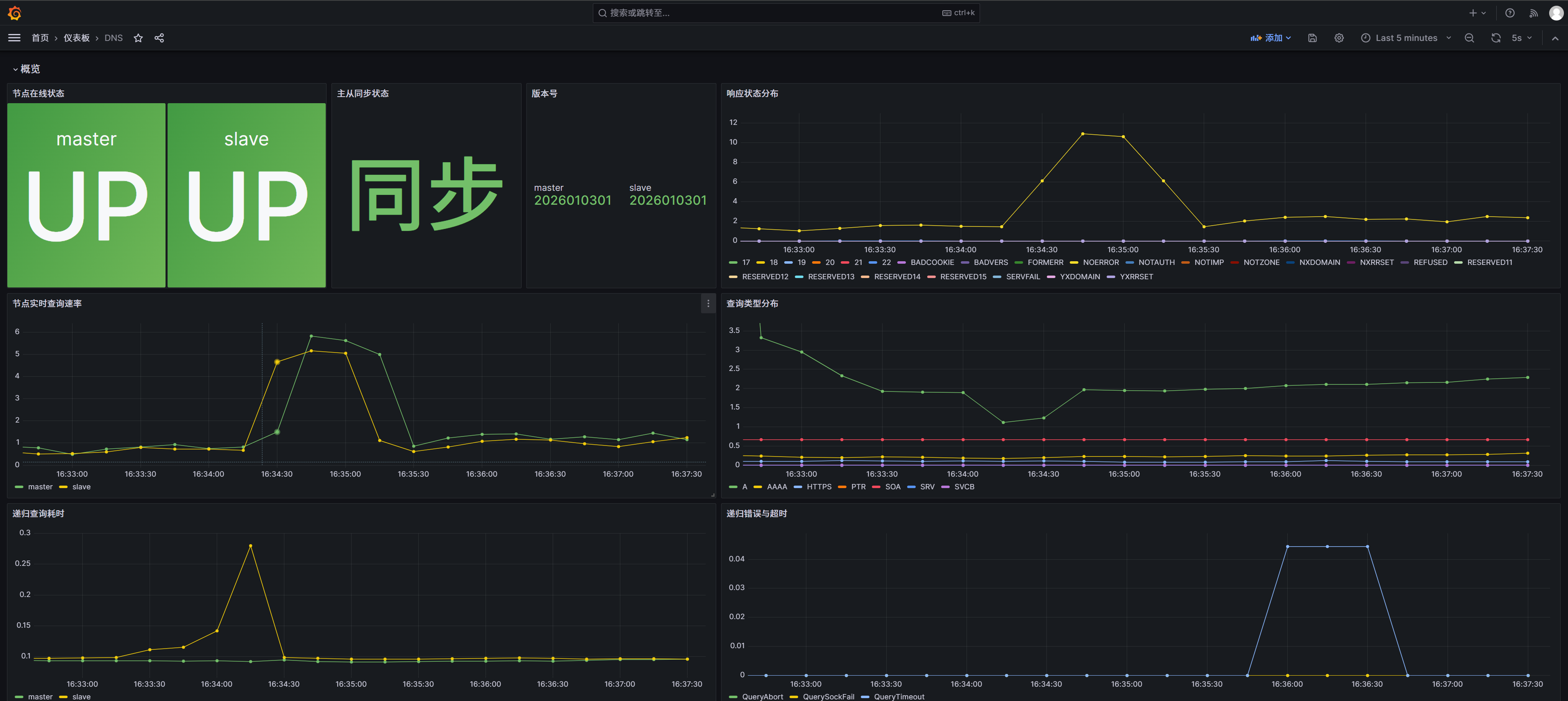Open 仪表板 breadcrumb link
Viewport: 1568px width, 701px height.
pos(77,38)
